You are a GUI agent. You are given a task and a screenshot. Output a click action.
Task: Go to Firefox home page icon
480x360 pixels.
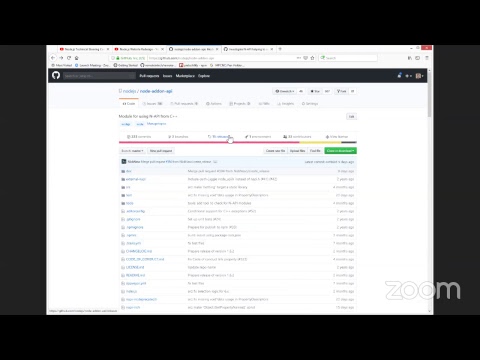tap(77, 58)
